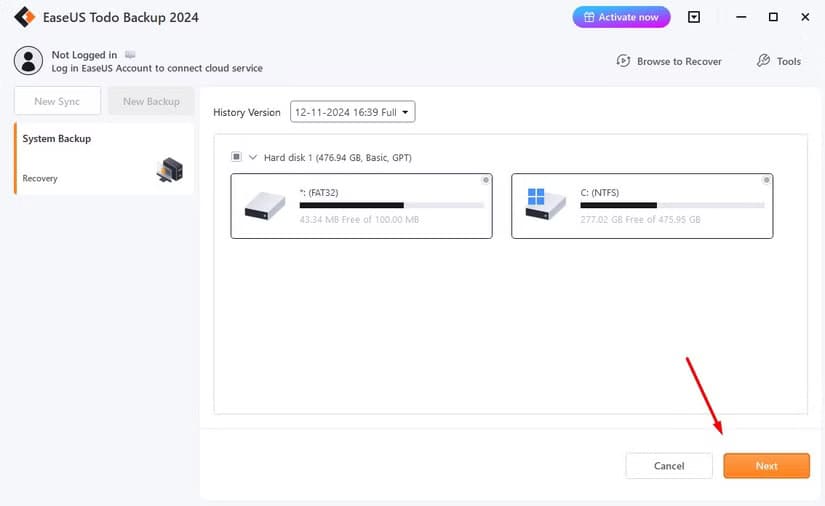
Task: Click the C: NTFS usage bar
Action: click(672, 206)
